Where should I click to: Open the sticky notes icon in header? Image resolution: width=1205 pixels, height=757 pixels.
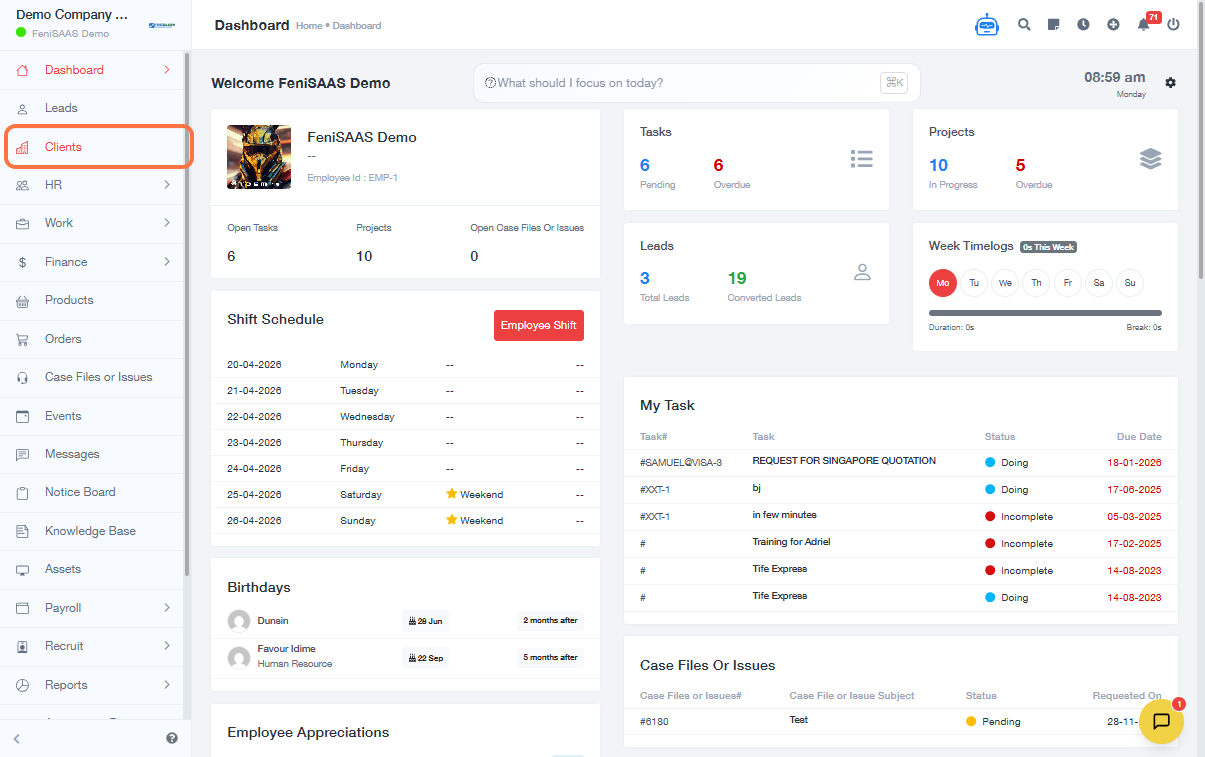point(1053,25)
